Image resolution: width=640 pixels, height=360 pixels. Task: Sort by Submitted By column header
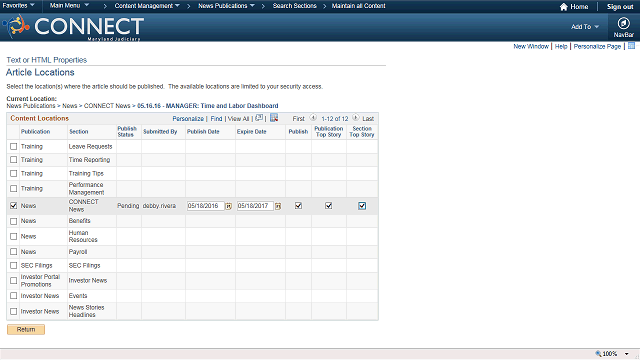[x=160, y=131]
